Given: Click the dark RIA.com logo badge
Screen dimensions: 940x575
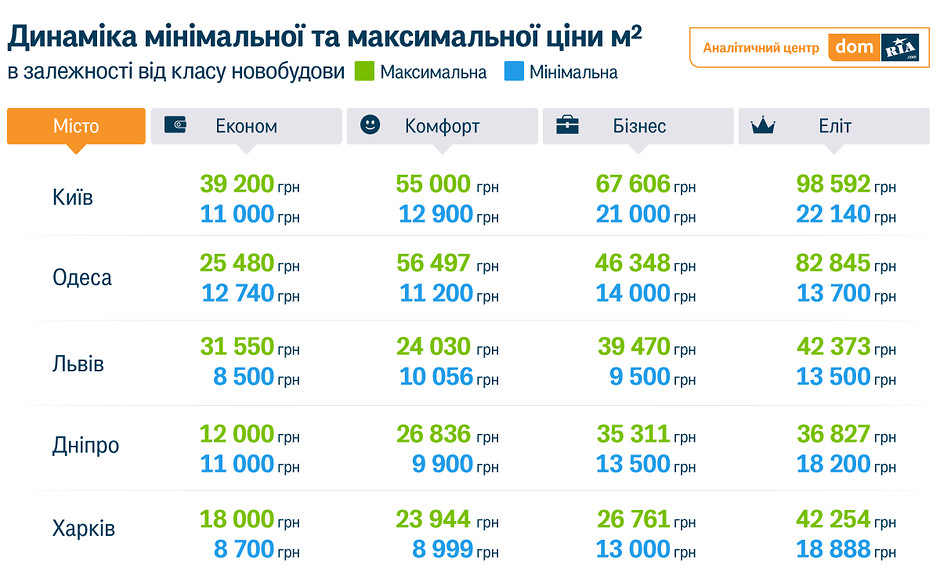Looking at the screenshot, I should 900,48.
